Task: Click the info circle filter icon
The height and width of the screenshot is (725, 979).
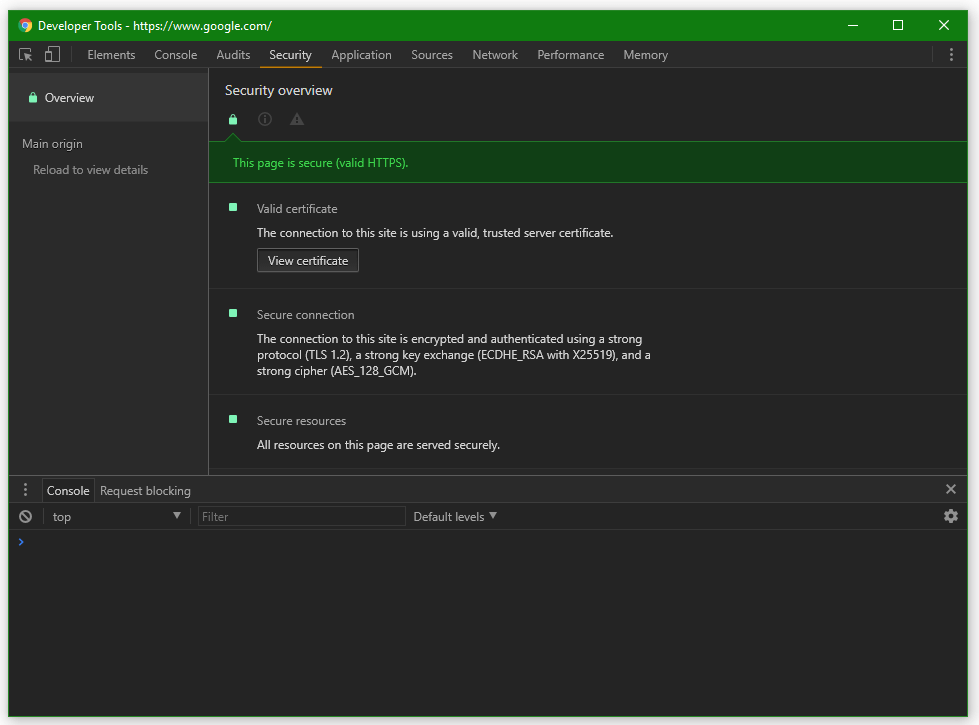Action: tap(265, 119)
